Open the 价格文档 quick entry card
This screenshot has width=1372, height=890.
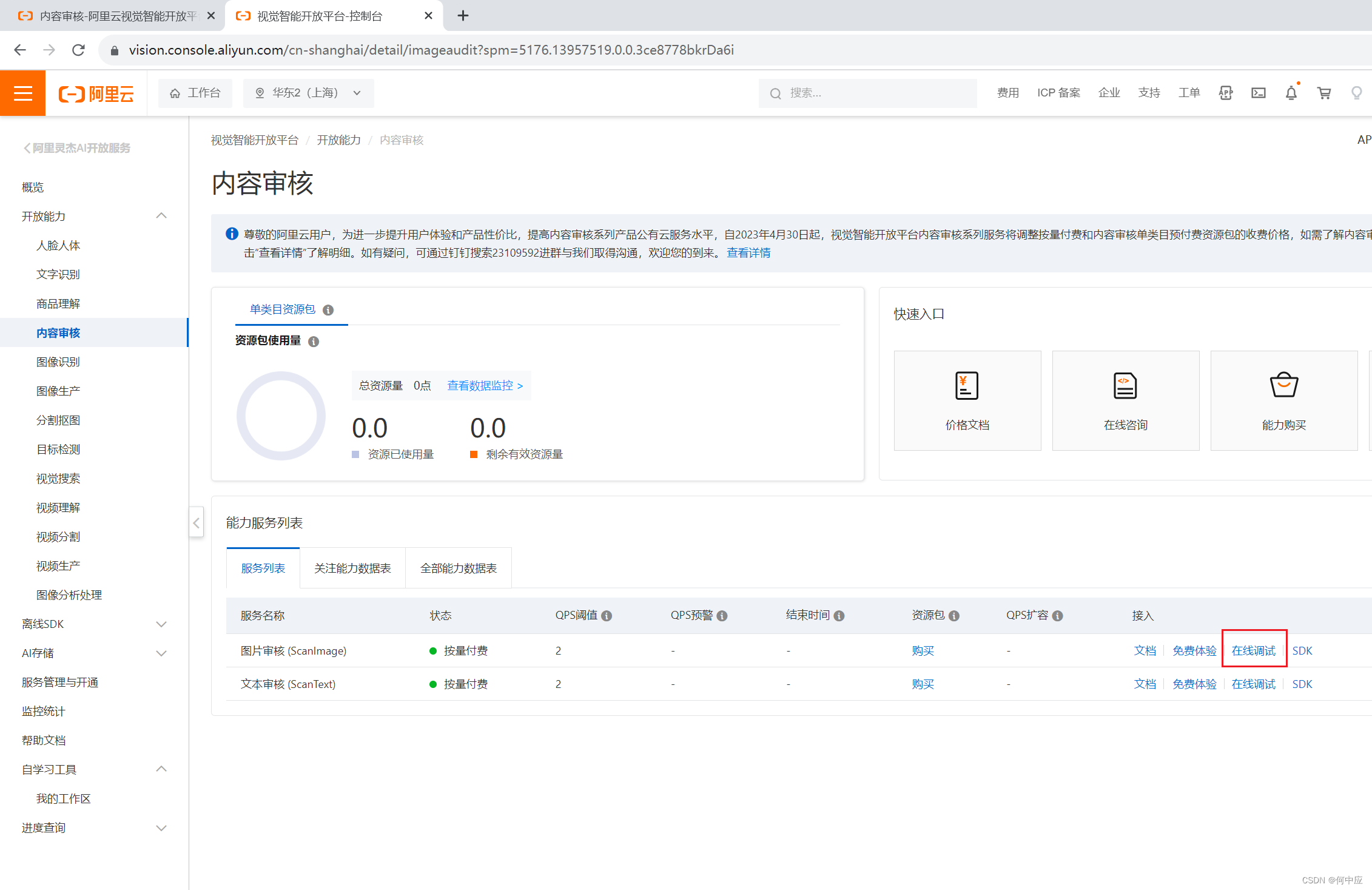(967, 400)
